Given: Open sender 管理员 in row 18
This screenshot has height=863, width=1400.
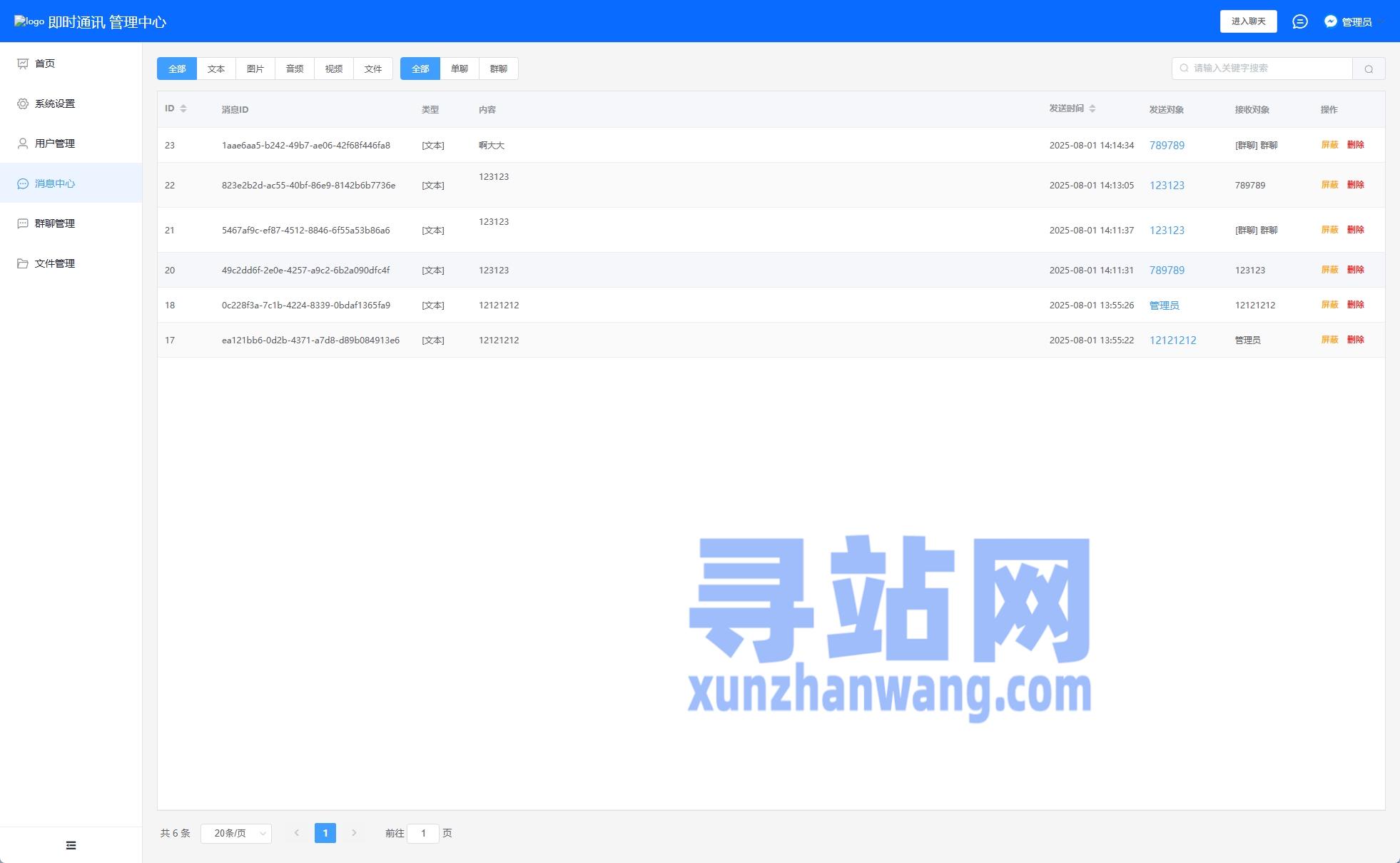Looking at the screenshot, I should 1164,305.
